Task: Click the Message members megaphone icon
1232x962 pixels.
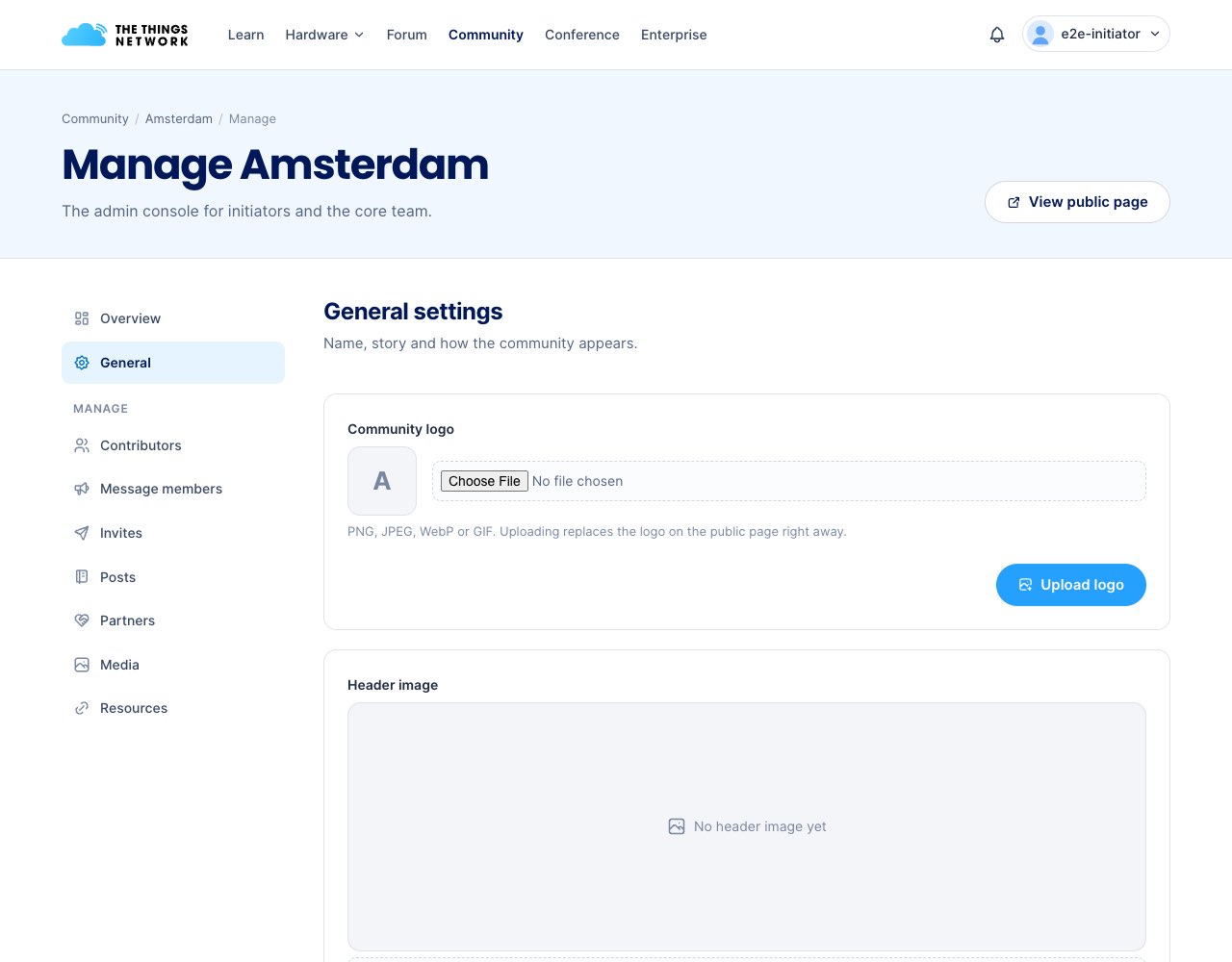Action: (x=82, y=489)
